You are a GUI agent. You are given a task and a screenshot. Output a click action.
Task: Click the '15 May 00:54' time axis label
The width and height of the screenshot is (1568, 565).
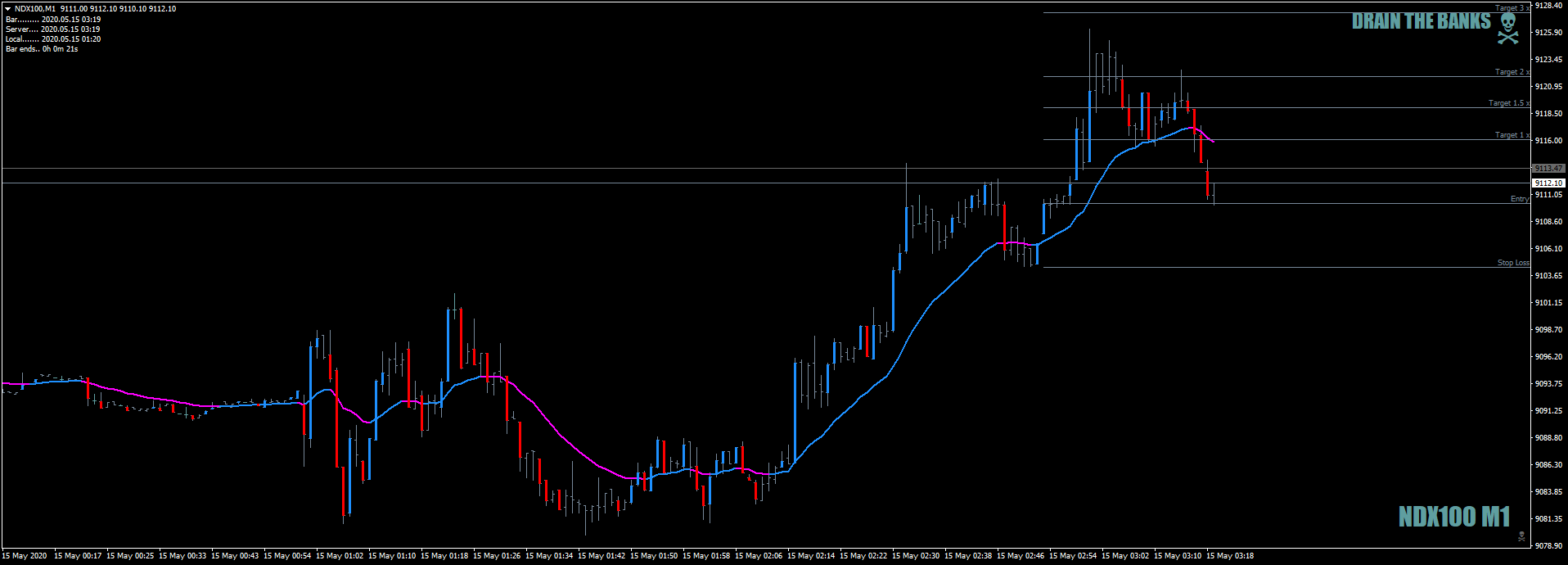287,556
